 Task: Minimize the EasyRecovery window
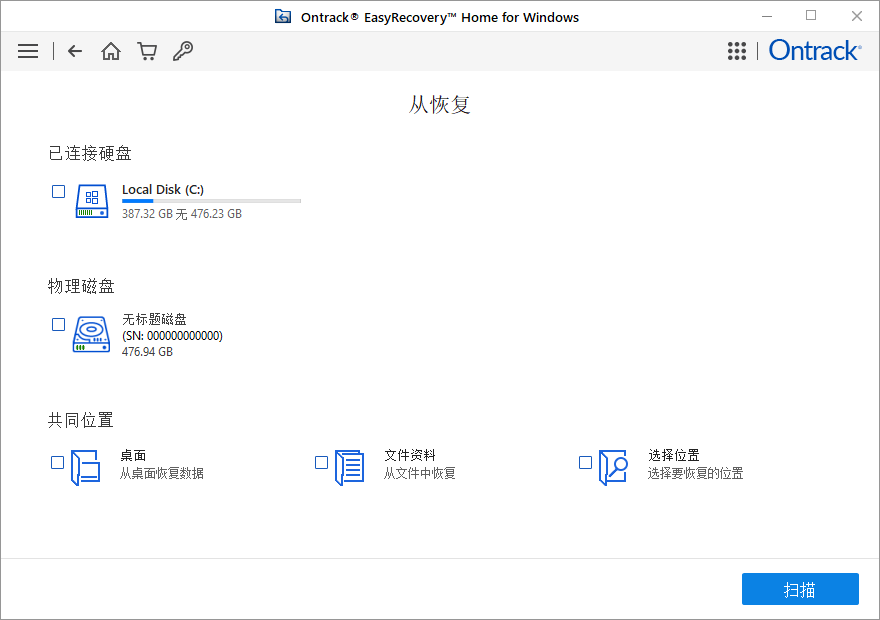(767, 16)
